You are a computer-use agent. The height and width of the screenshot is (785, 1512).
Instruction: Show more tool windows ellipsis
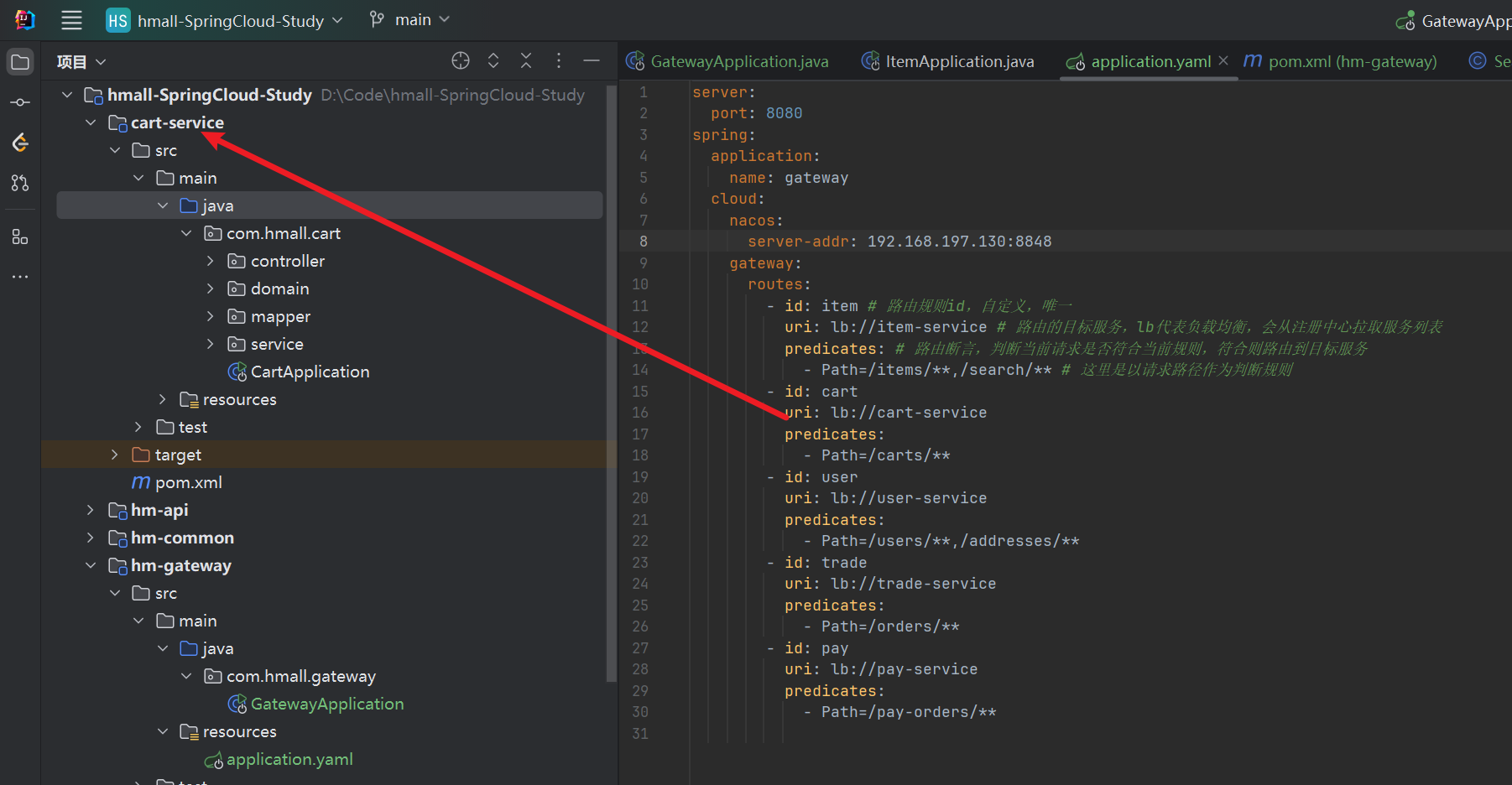click(20, 277)
